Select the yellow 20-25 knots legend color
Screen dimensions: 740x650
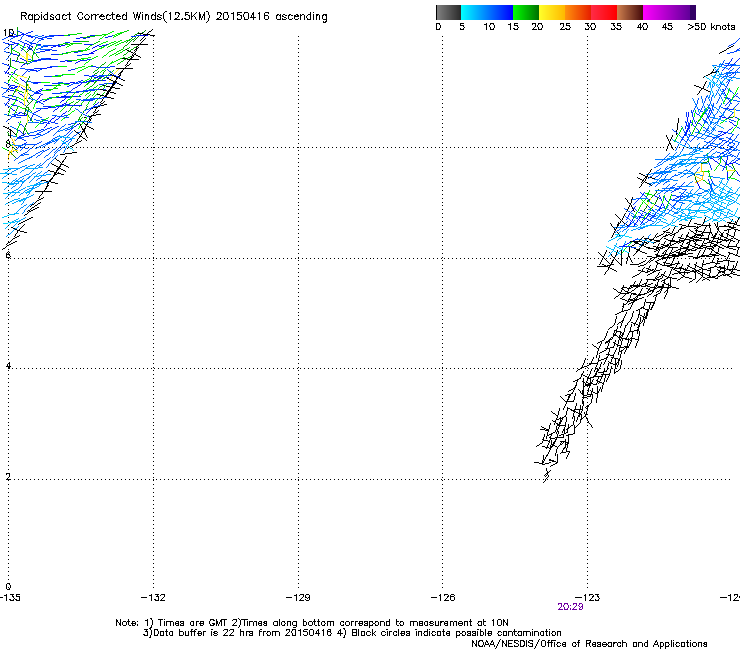pos(552,12)
